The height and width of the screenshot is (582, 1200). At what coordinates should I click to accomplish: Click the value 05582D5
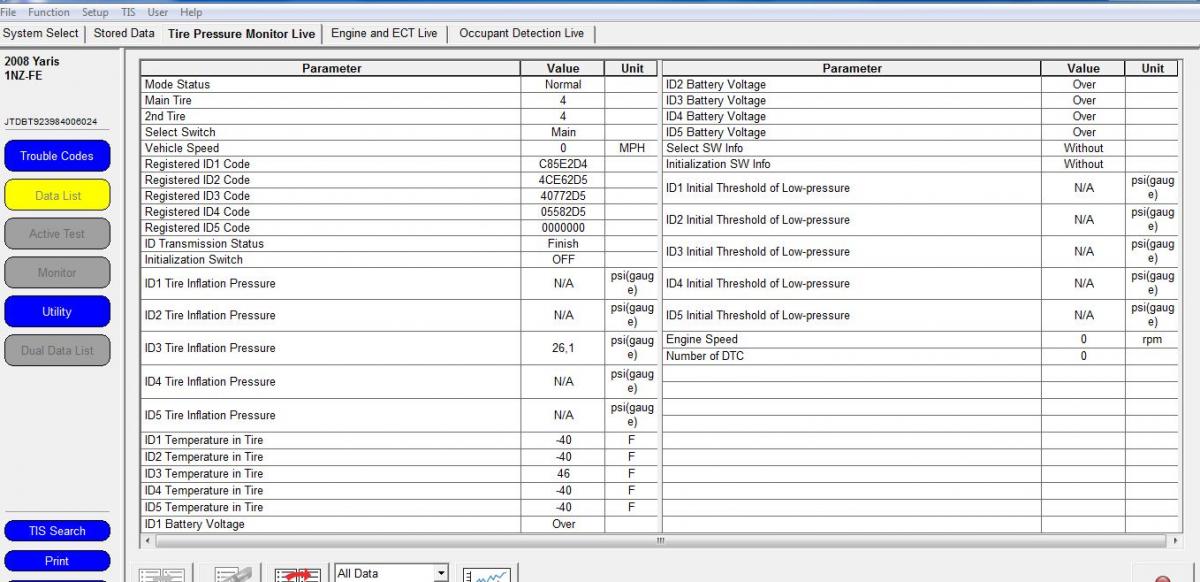click(563, 212)
